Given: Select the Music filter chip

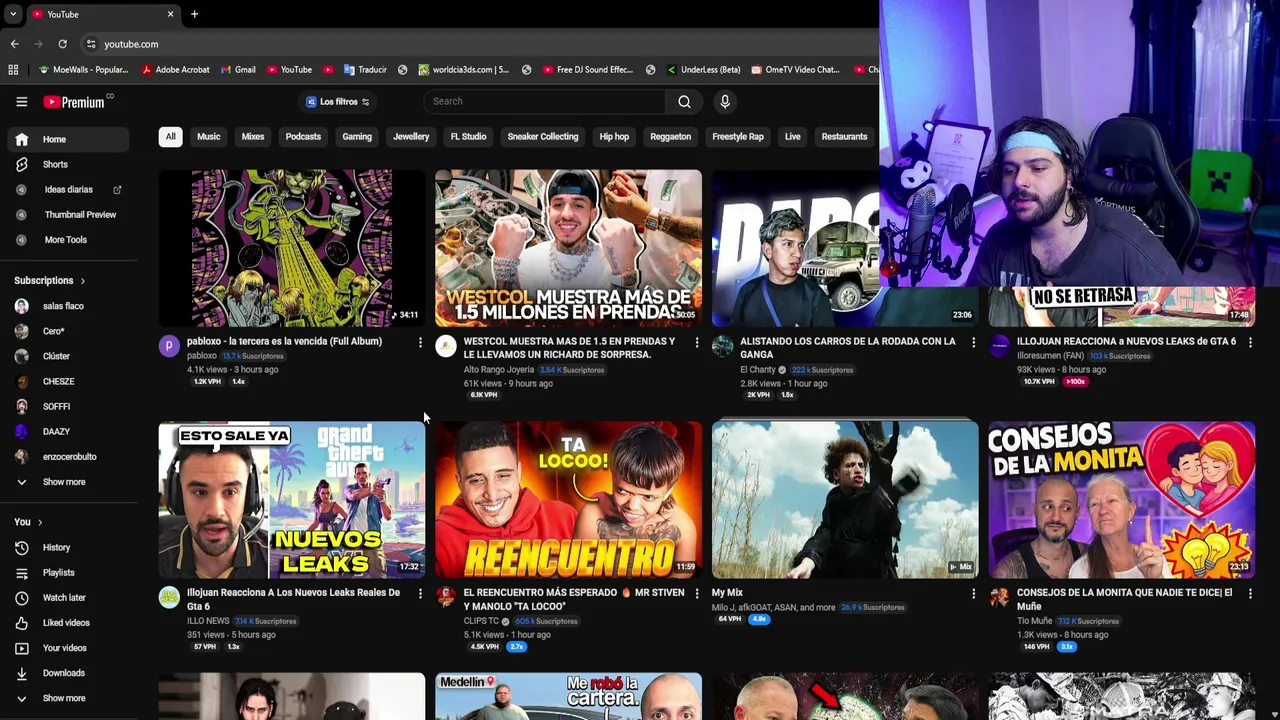Looking at the screenshot, I should point(208,137).
